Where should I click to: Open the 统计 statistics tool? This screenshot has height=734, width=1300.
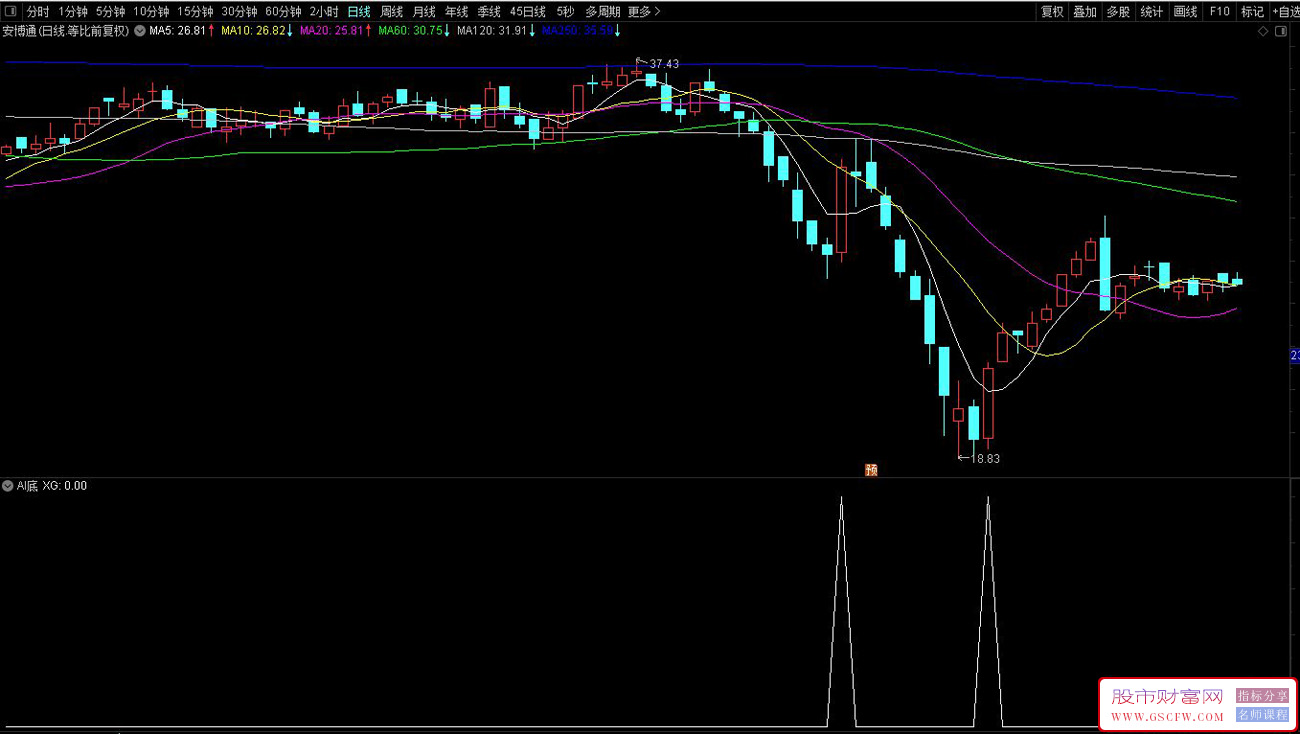pos(1152,12)
